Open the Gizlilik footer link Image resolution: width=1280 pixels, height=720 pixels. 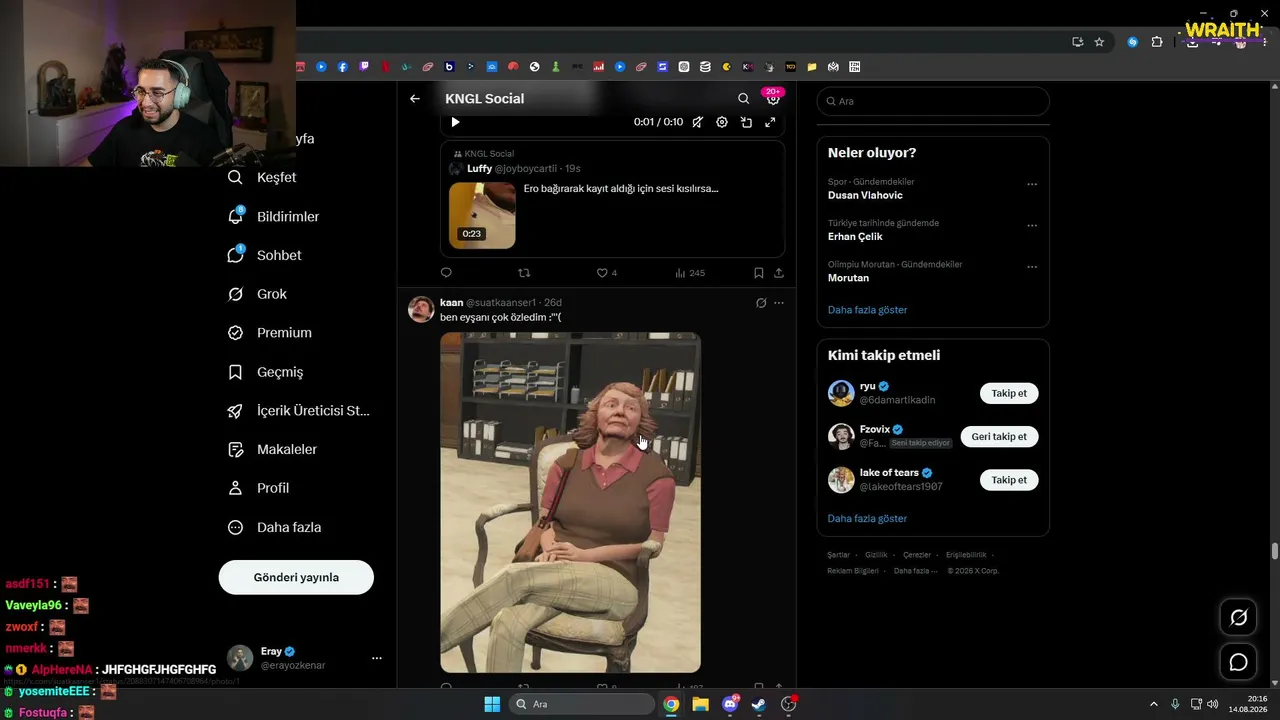pyautogui.click(x=876, y=555)
